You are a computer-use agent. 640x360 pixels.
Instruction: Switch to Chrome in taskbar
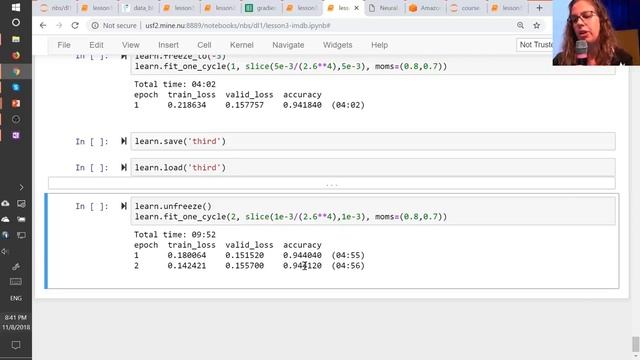(x=16, y=71)
